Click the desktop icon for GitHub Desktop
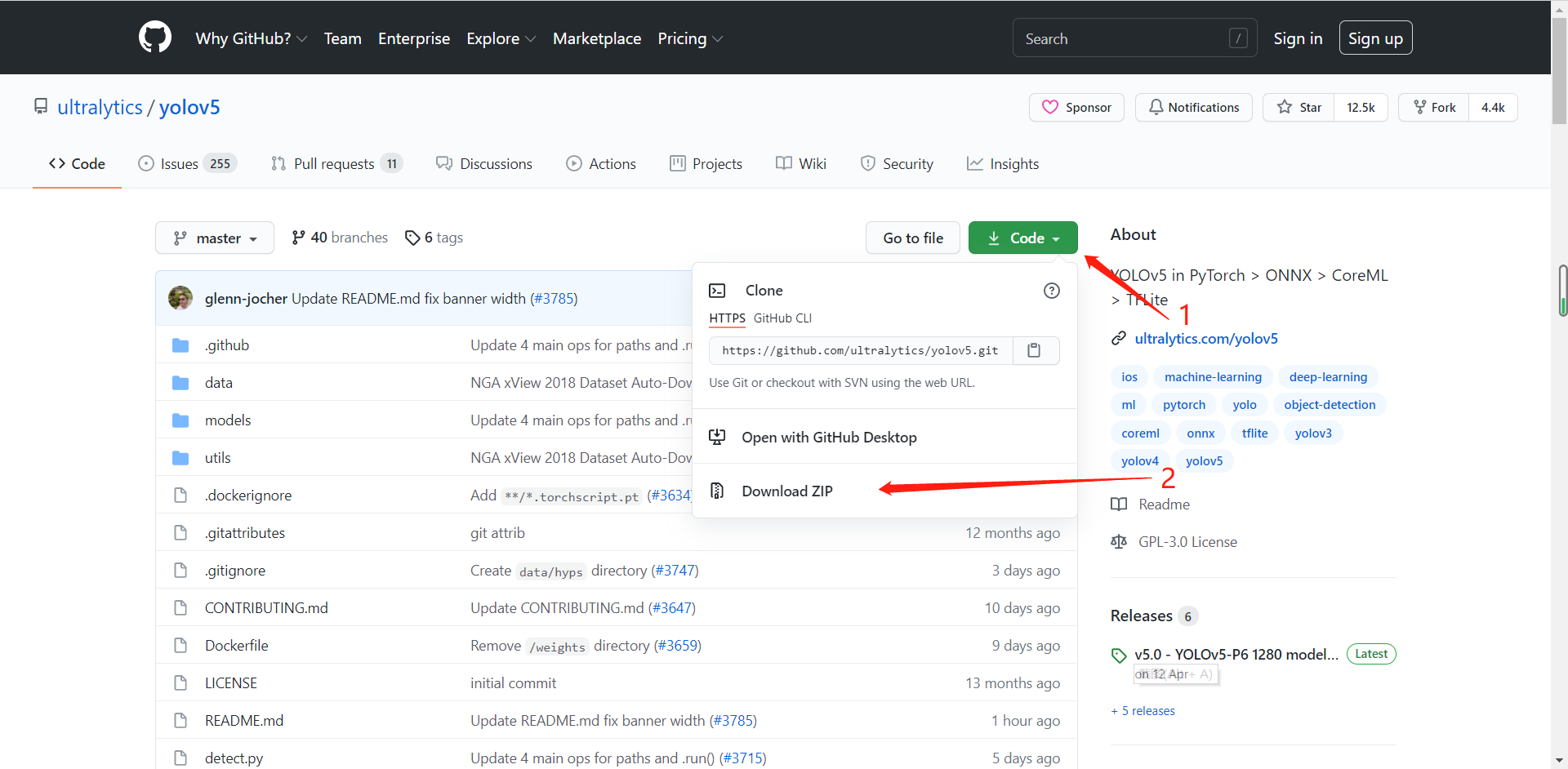This screenshot has height=769, width=1568. coord(717,438)
